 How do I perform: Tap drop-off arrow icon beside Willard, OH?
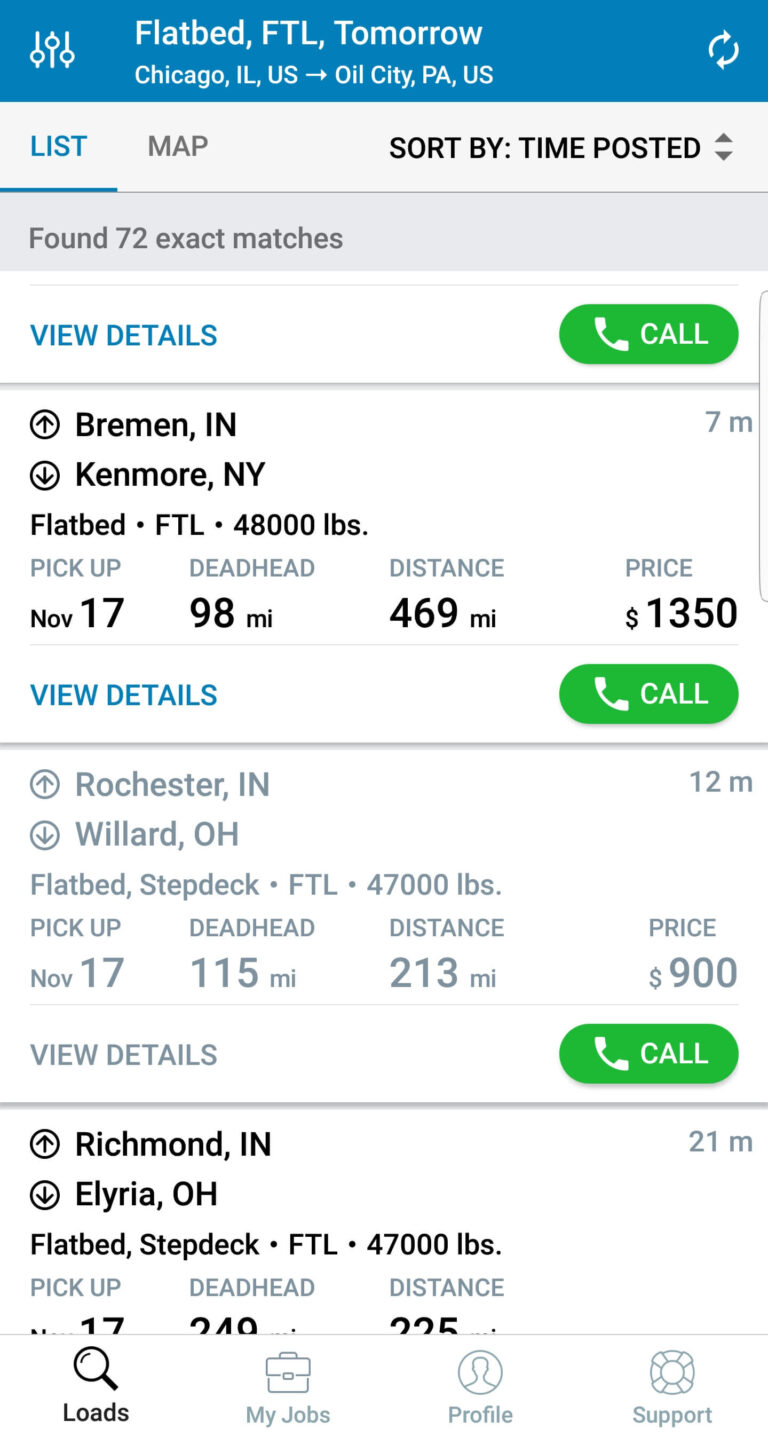click(45, 835)
